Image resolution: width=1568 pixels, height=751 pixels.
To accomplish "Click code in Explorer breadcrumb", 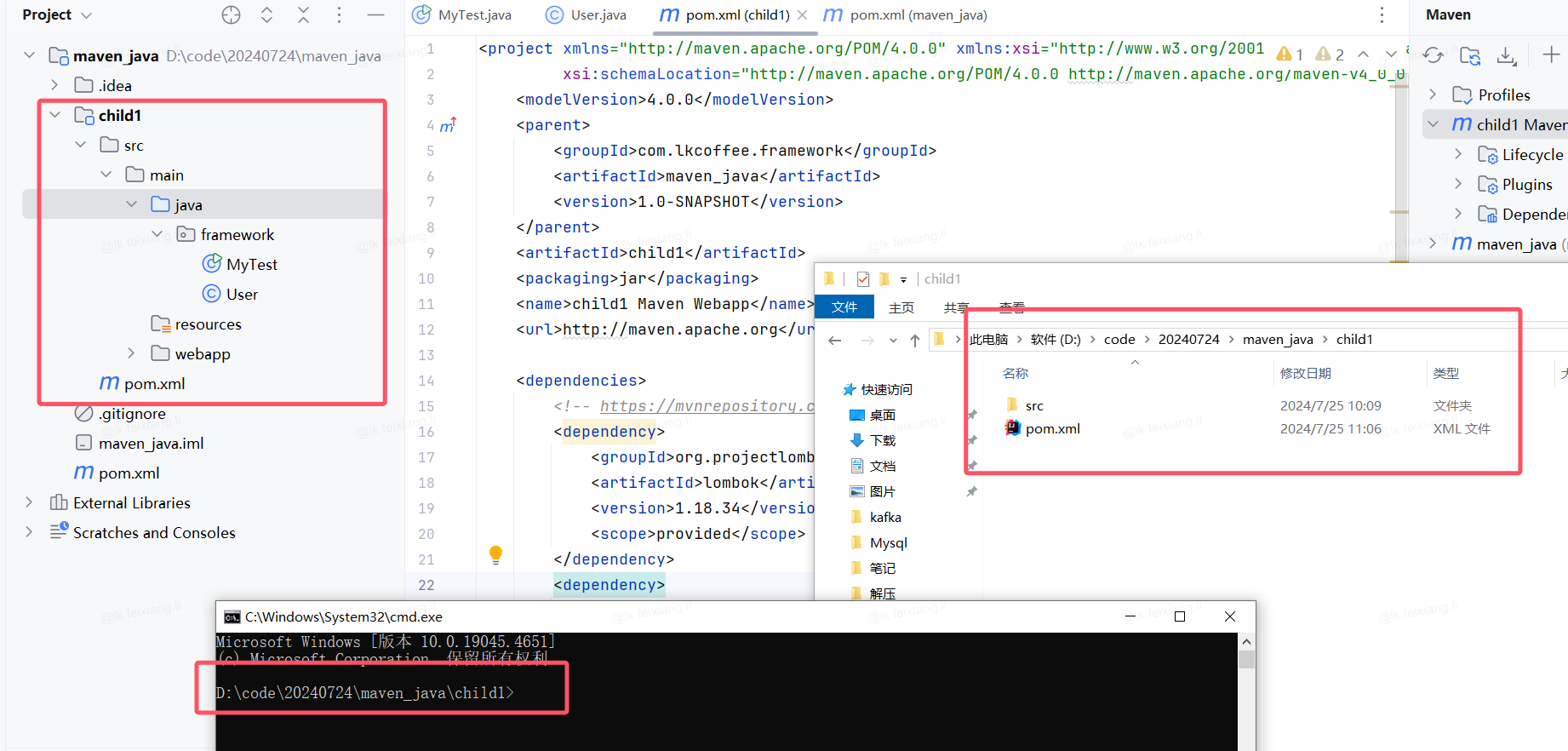I will pyautogui.click(x=1119, y=339).
